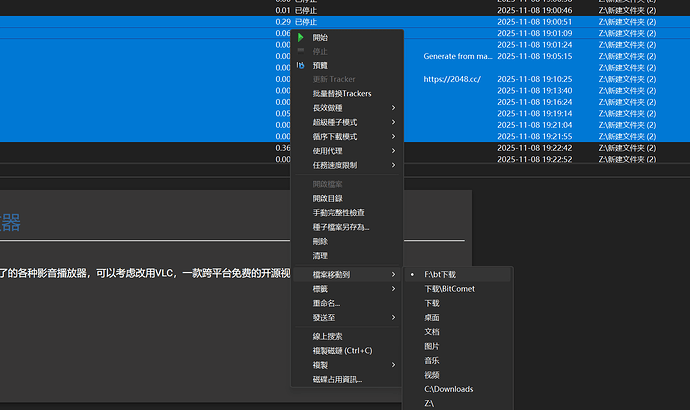Open 磁碟占用資訊... from the menu
The width and height of the screenshot is (690, 410).
pyautogui.click(x=337, y=380)
